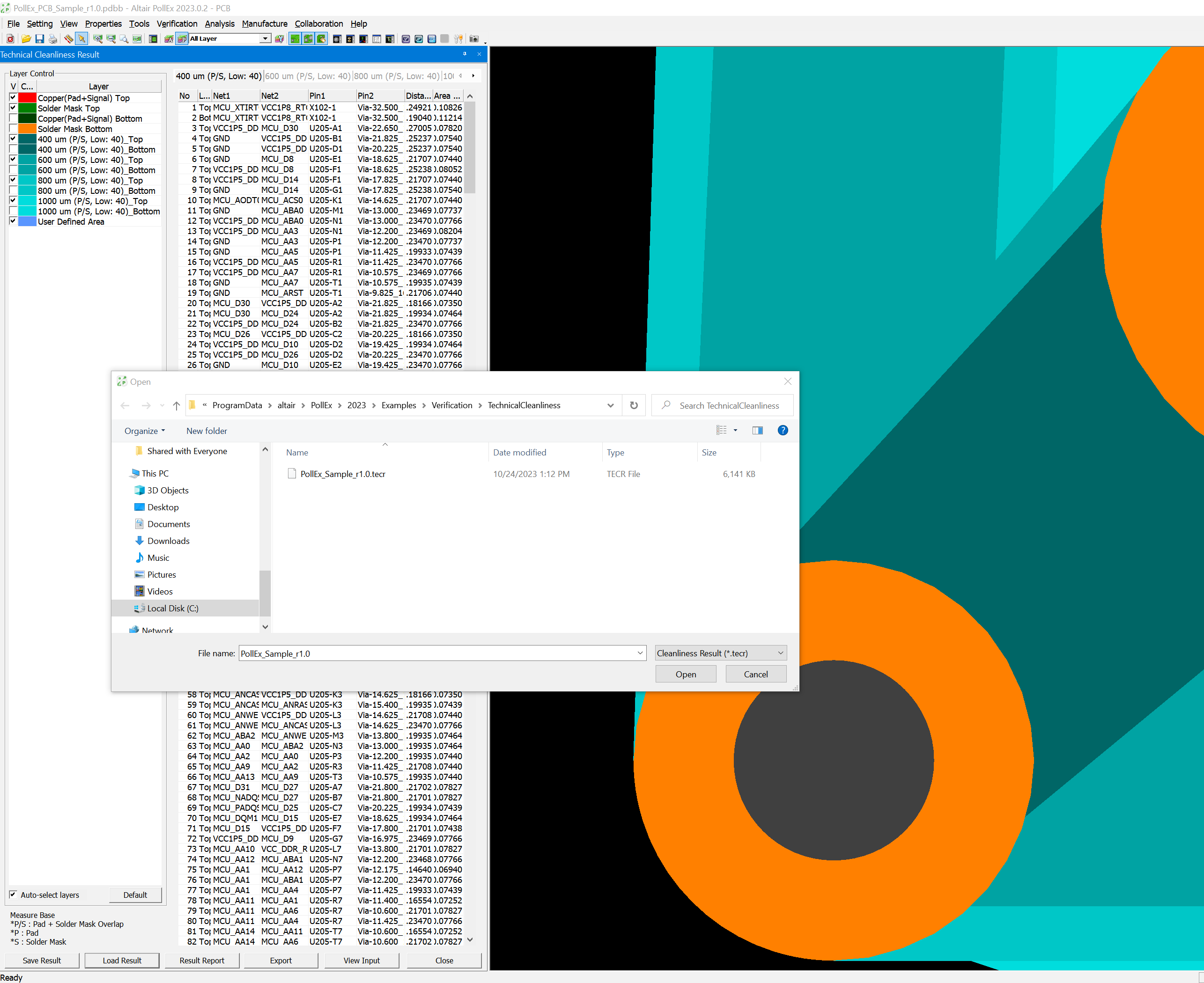The image size is (1204, 983).
Task: Select the Measure ruler tool
Action: [x=68, y=39]
